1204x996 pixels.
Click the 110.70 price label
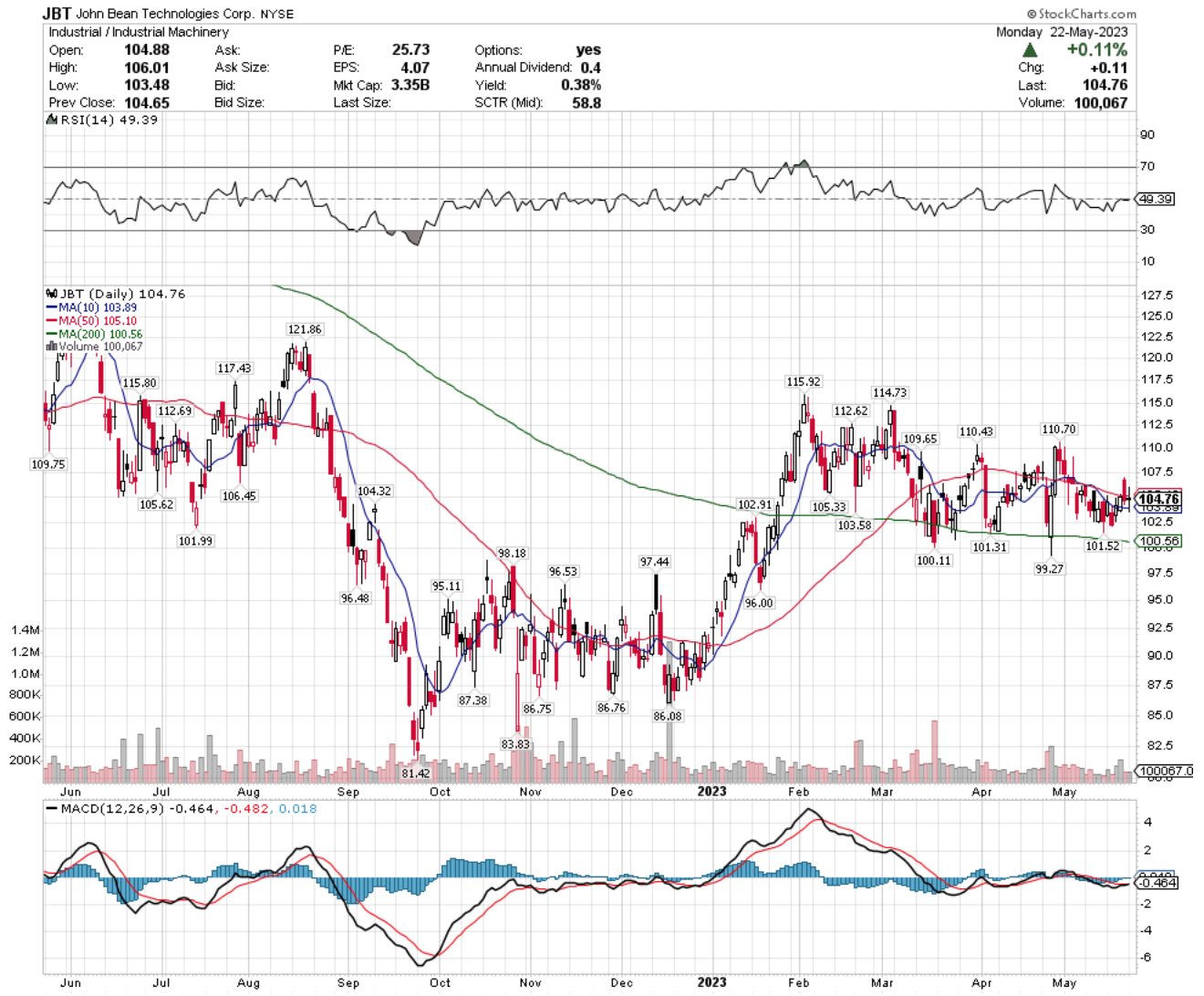click(1059, 429)
